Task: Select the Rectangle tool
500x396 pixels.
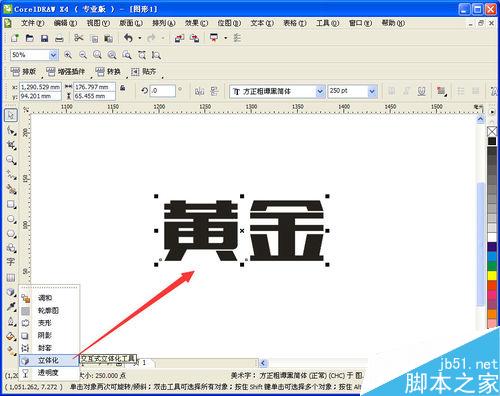Action: point(11,205)
